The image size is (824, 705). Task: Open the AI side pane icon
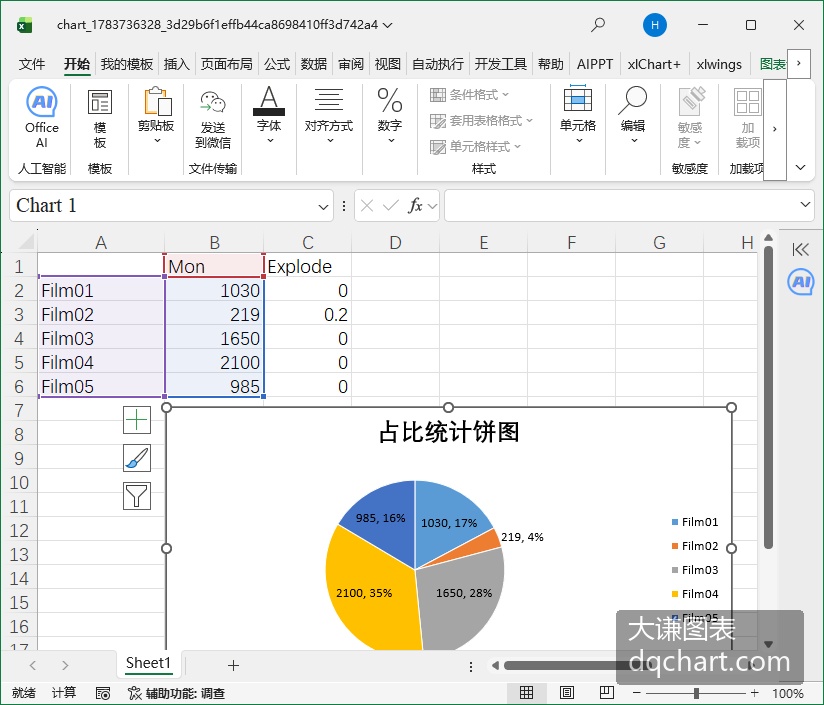pos(800,282)
